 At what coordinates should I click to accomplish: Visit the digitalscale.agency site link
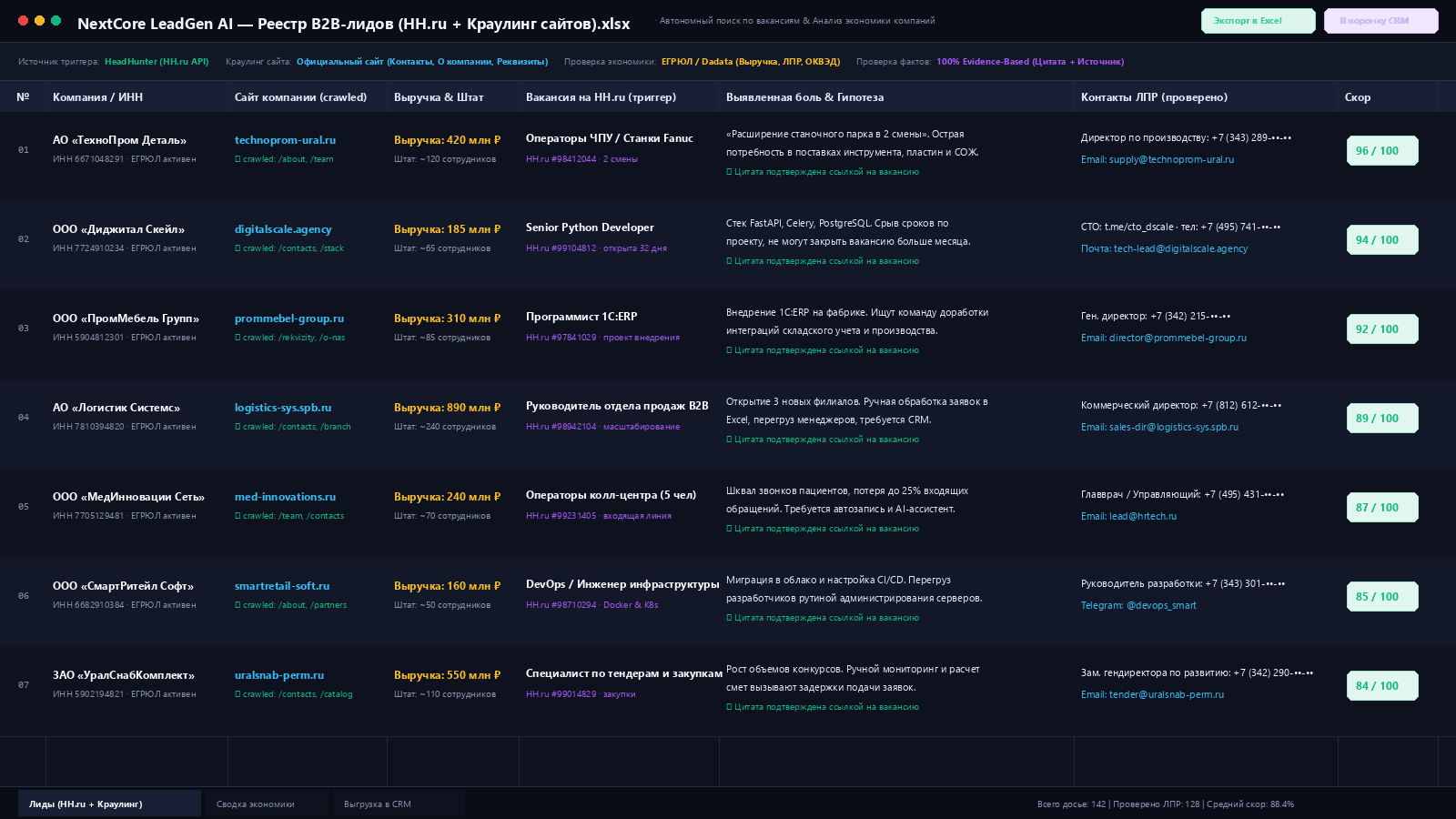coord(283,229)
